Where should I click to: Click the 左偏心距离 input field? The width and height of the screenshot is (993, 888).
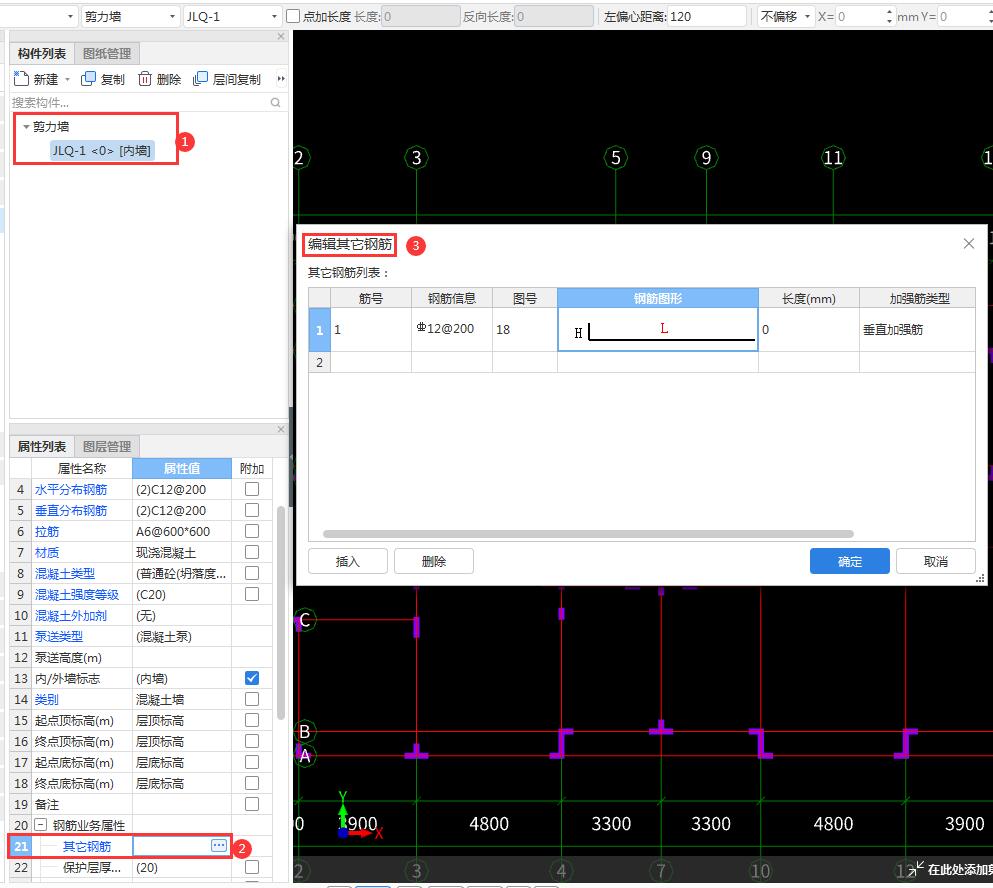[x=707, y=16]
